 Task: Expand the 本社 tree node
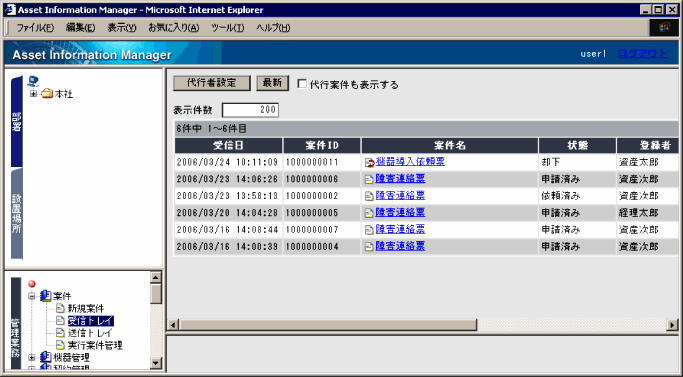tap(33, 94)
